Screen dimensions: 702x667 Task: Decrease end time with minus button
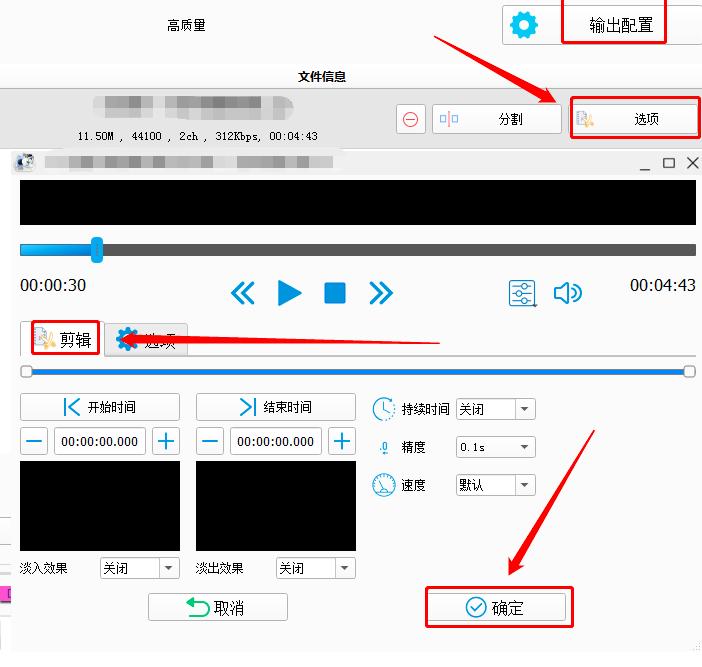[x=210, y=441]
